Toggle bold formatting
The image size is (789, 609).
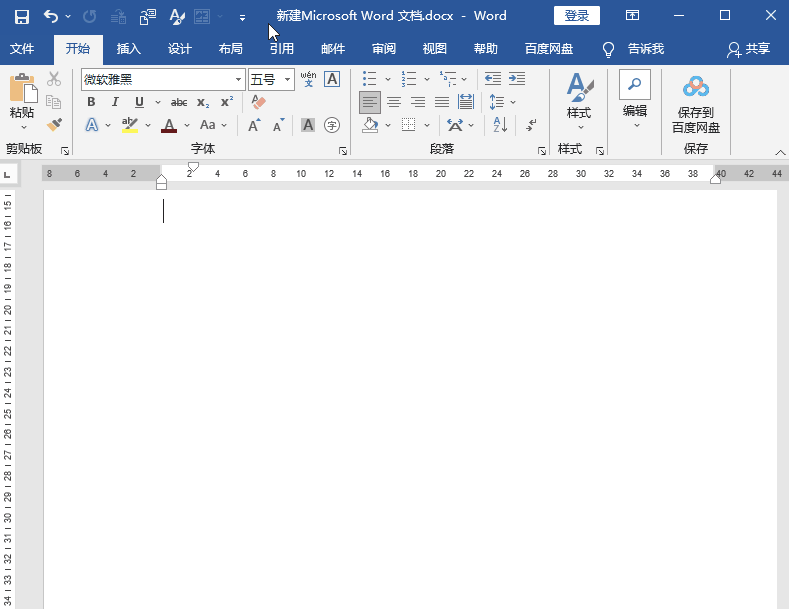click(x=91, y=102)
